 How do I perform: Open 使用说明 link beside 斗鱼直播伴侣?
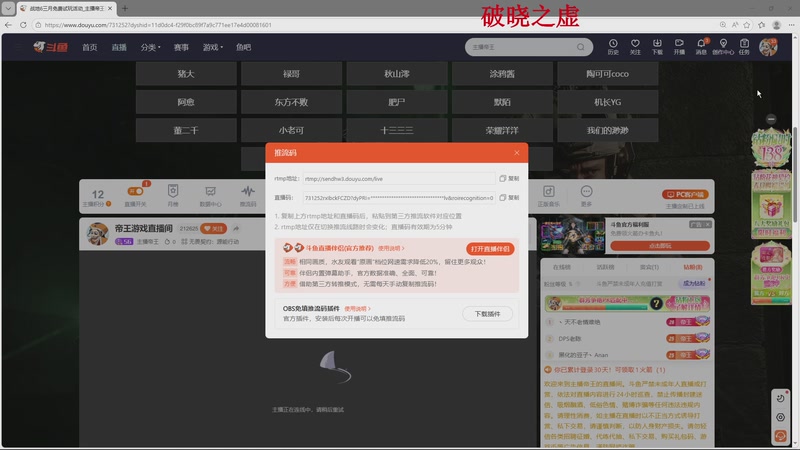click(391, 248)
